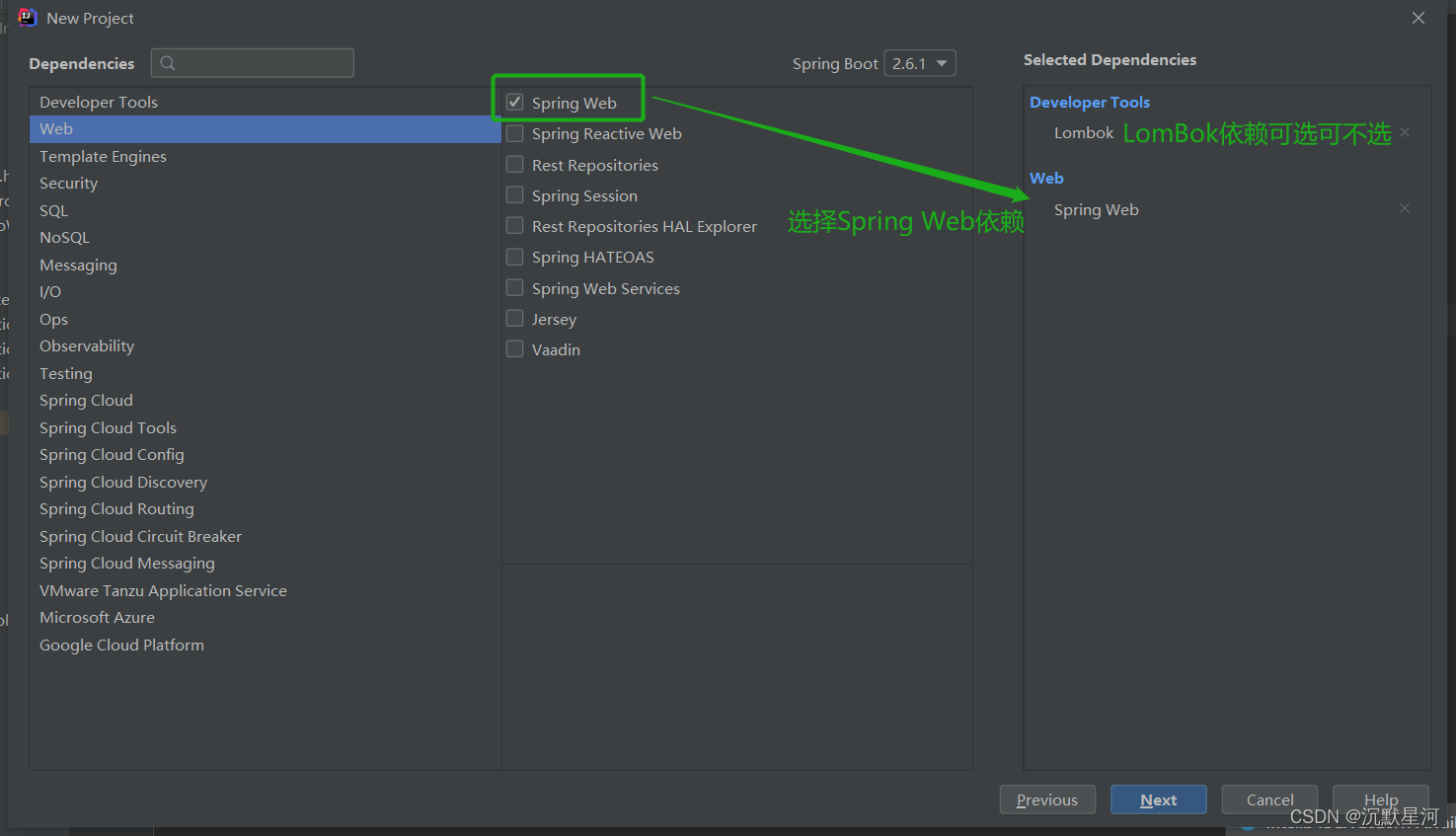
Task: Open the Spring Cloud category
Action: [266, 401]
